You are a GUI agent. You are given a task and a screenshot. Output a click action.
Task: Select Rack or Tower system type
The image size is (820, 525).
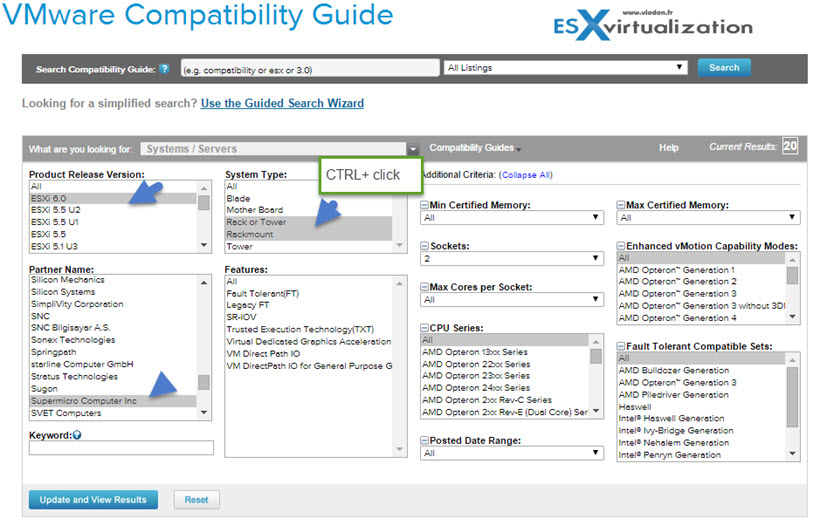[x=309, y=222]
